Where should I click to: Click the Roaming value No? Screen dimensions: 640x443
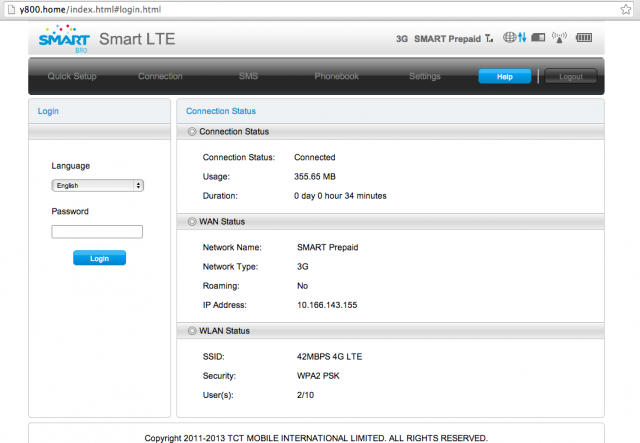click(302, 286)
